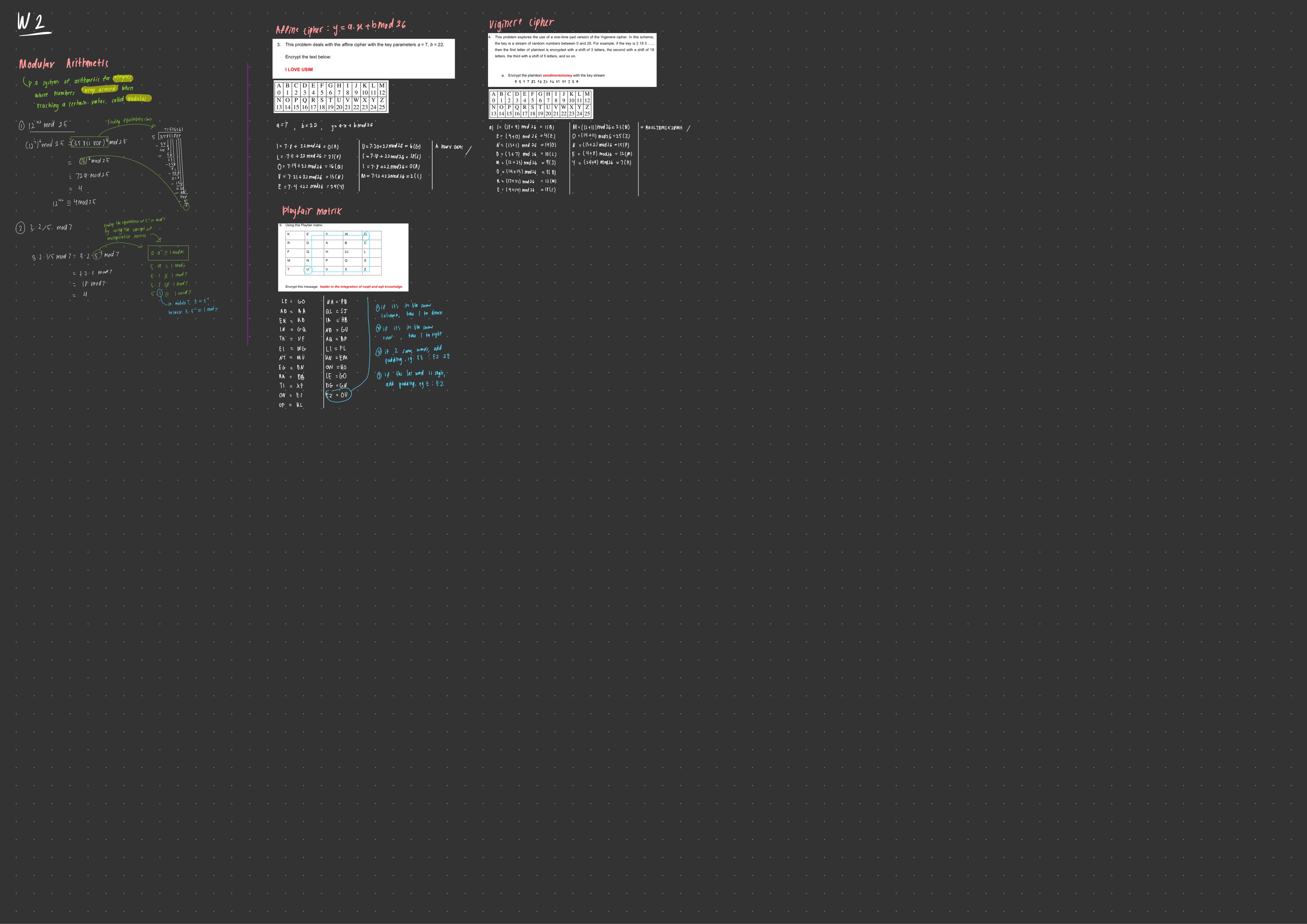Click the red plaintext "sendmoremoney"
The image size is (1307, 924).
(x=557, y=75)
